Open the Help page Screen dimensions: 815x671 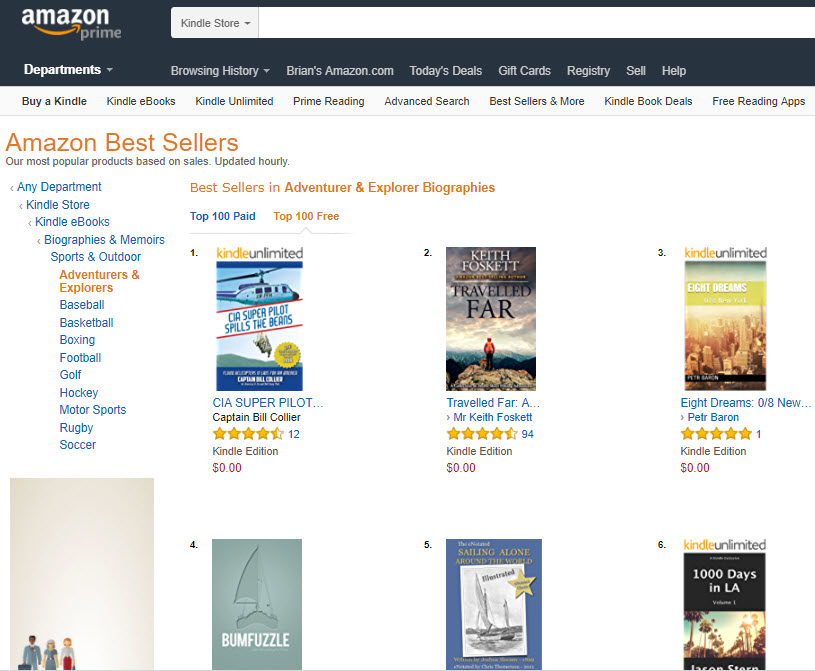674,71
